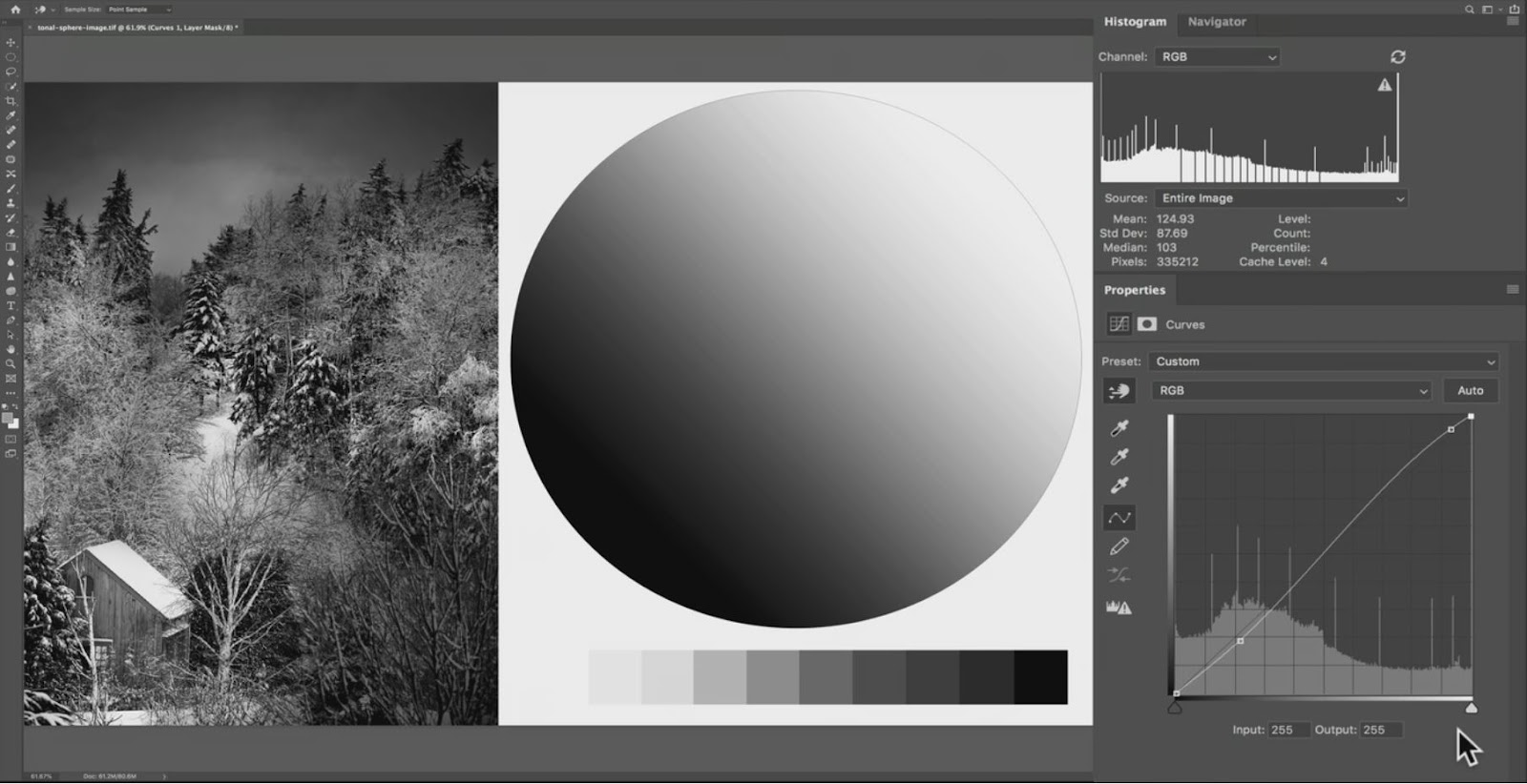Pick the black point eyedropper in Curves
Image resolution: width=1527 pixels, height=784 pixels.
click(x=1119, y=428)
